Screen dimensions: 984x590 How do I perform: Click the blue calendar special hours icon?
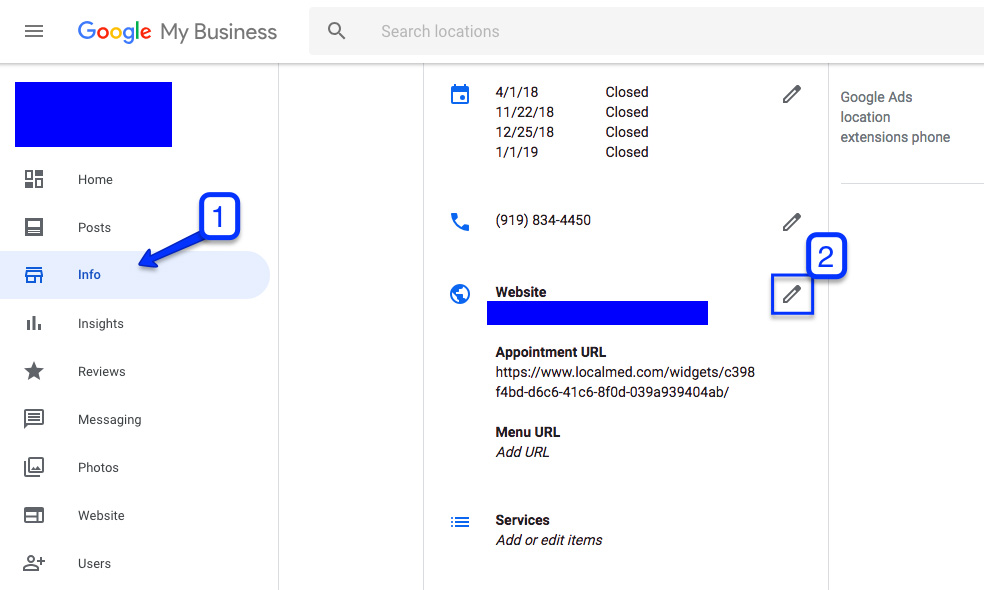point(460,95)
